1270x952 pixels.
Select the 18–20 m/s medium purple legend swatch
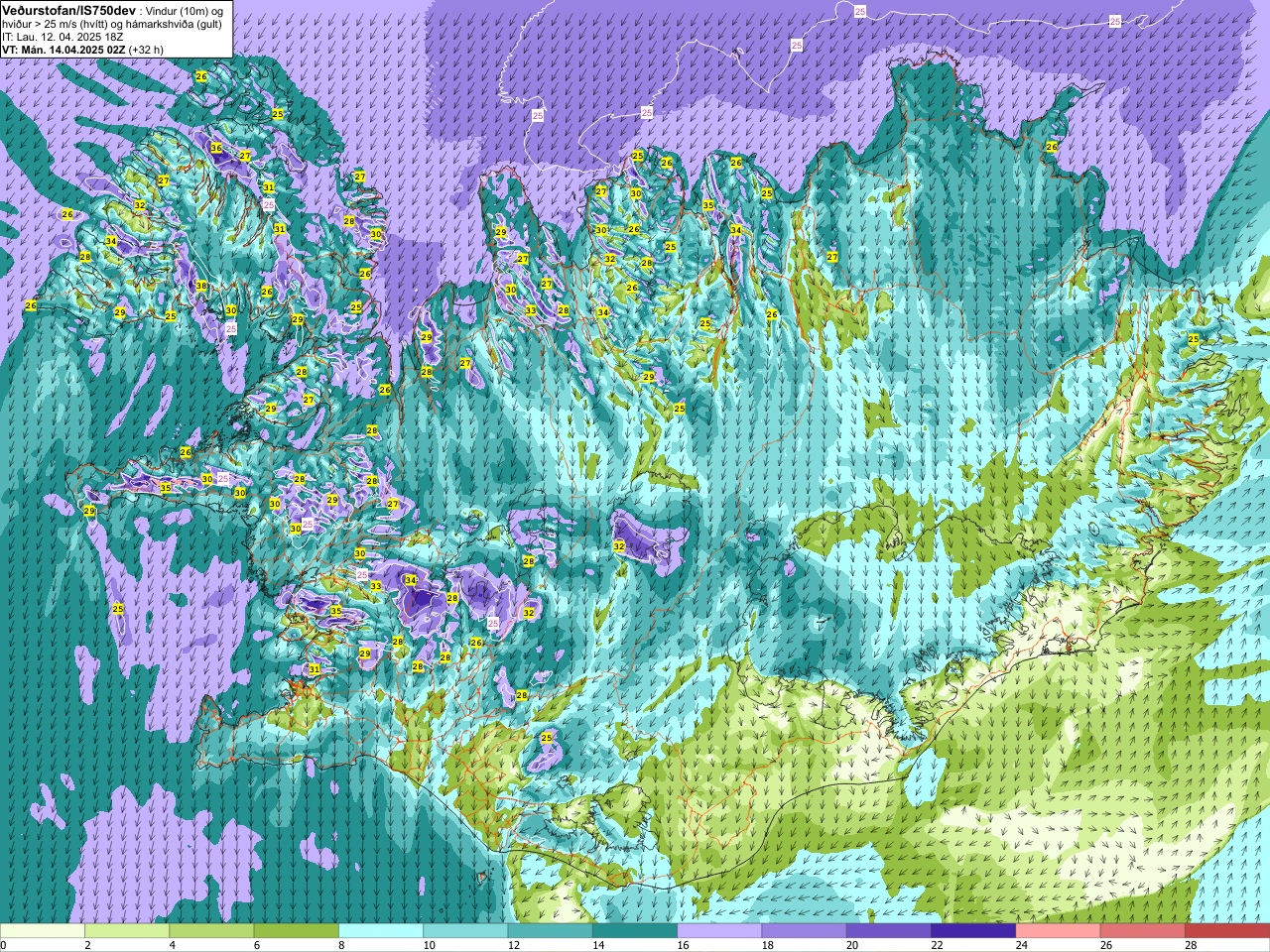[805, 931]
